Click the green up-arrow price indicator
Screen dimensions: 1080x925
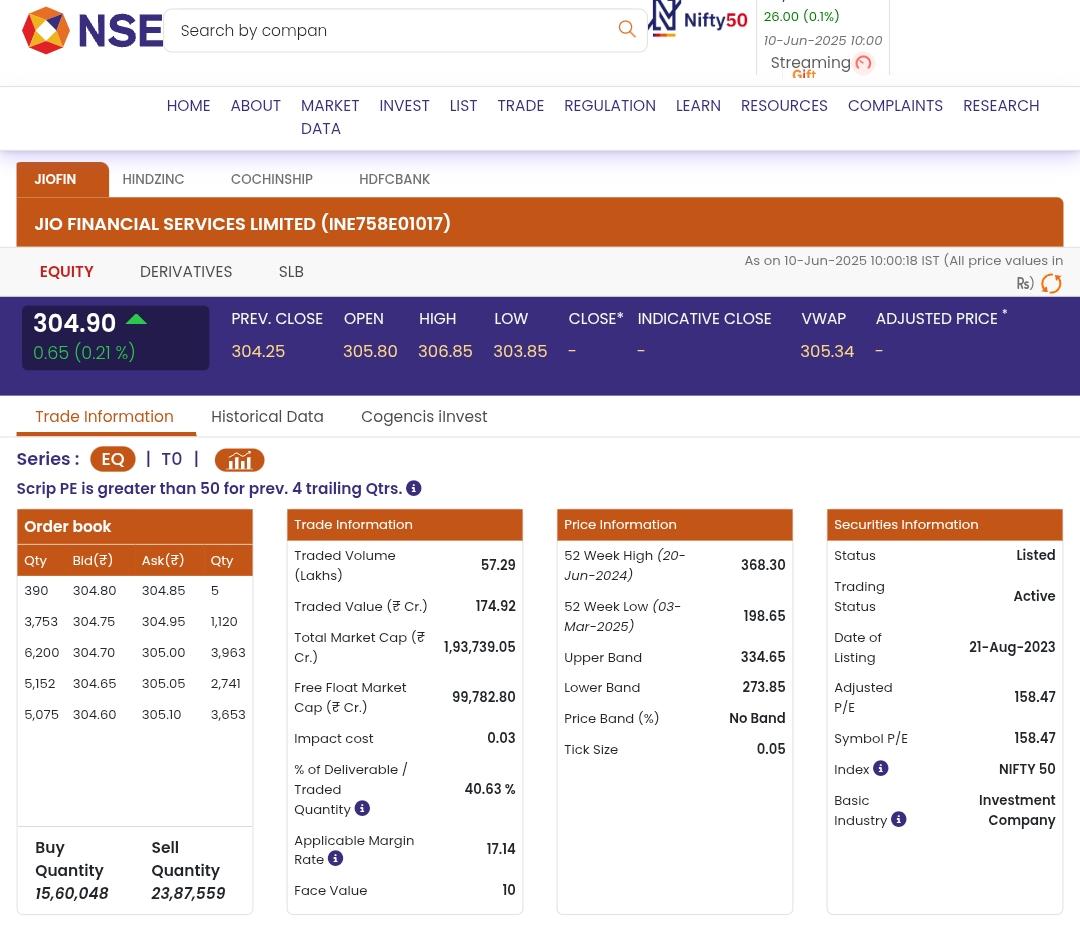136,319
